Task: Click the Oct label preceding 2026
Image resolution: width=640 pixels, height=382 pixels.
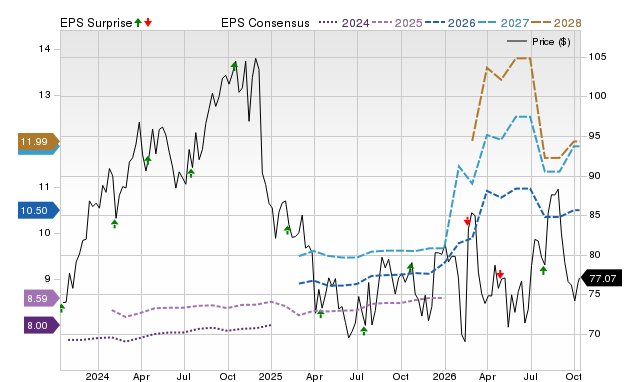Action: click(400, 377)
